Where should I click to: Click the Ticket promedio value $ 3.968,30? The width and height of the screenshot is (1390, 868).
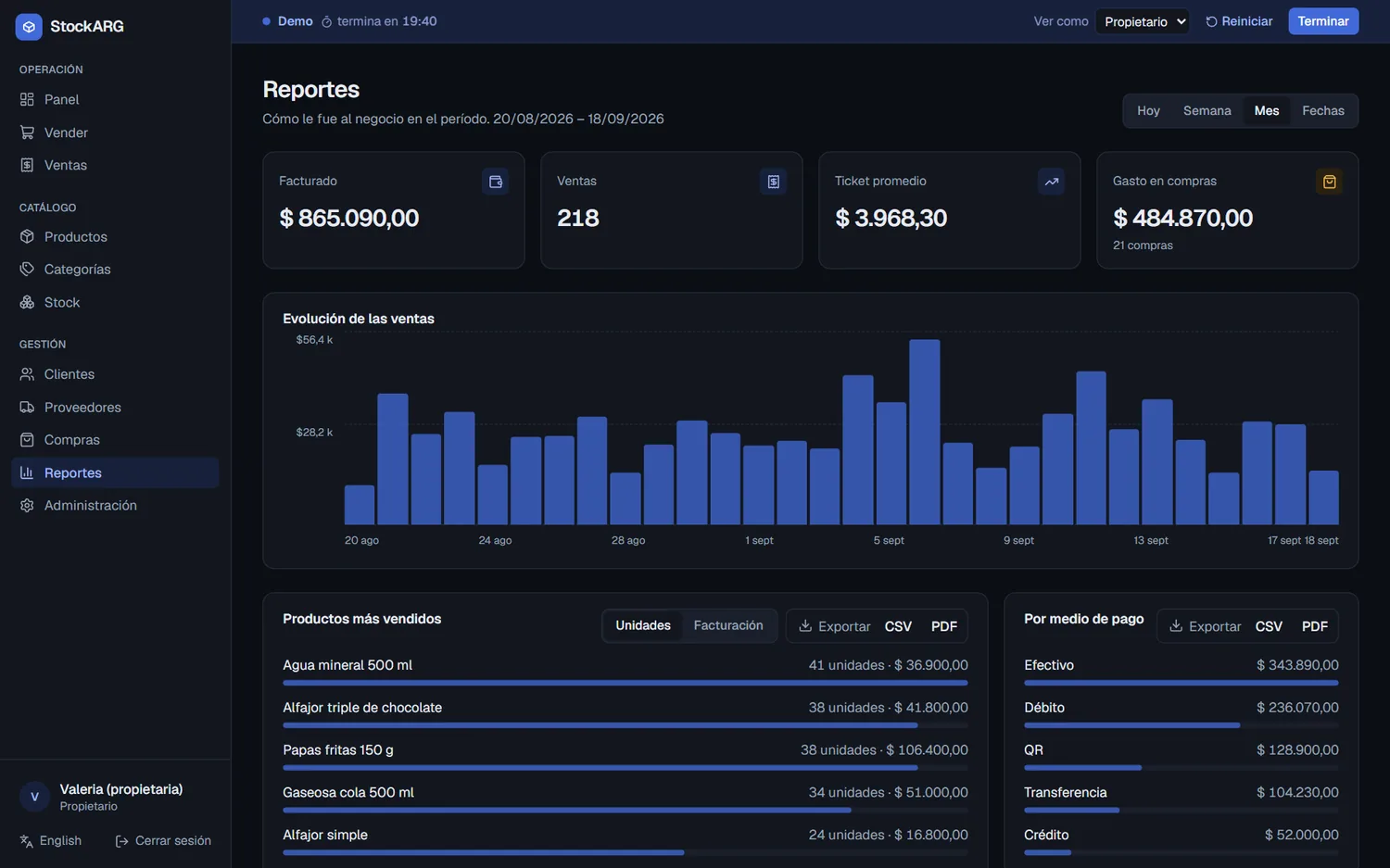click(x=891, y=218)
